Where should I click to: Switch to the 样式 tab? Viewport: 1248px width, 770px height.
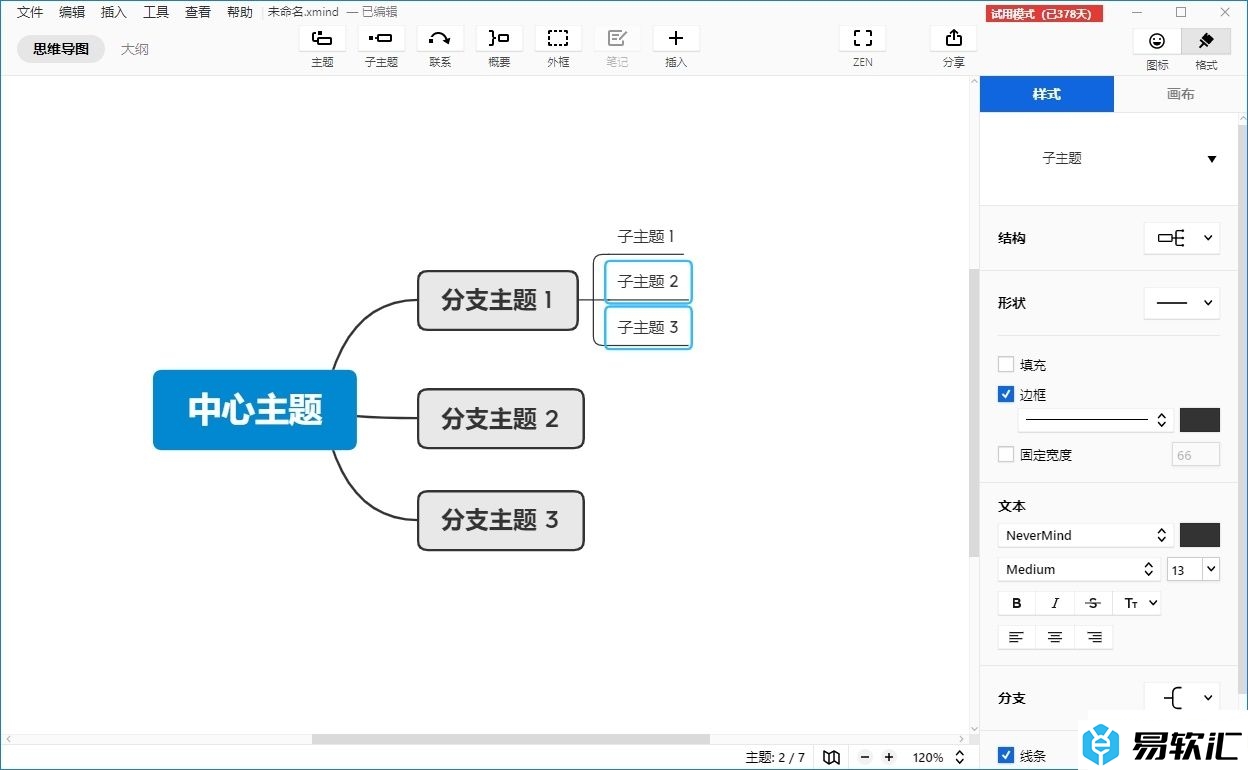pyautogui.click(x=1046, y=94)
